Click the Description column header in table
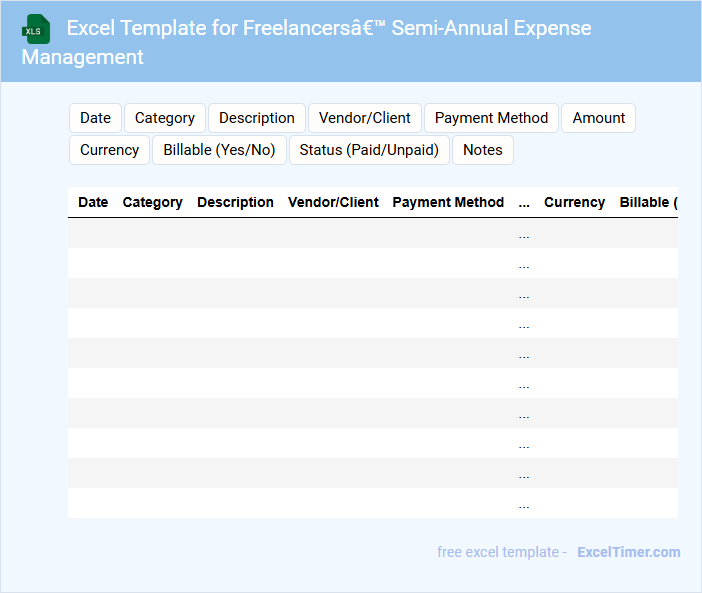702x593 pixels. pos(235,202)
